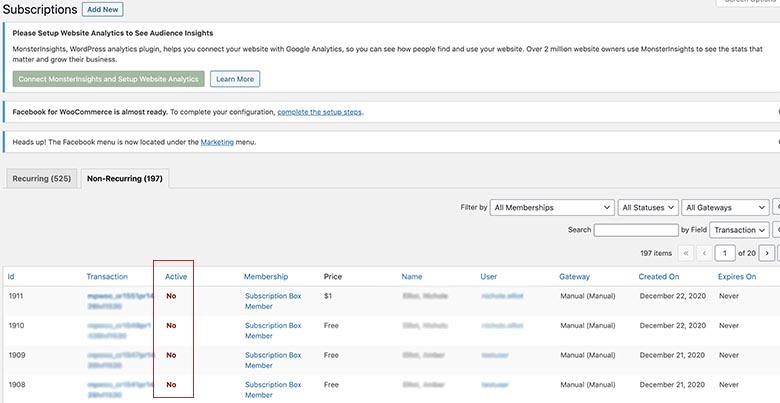
Task: Sort by Name column header
Action: [412, 277]
